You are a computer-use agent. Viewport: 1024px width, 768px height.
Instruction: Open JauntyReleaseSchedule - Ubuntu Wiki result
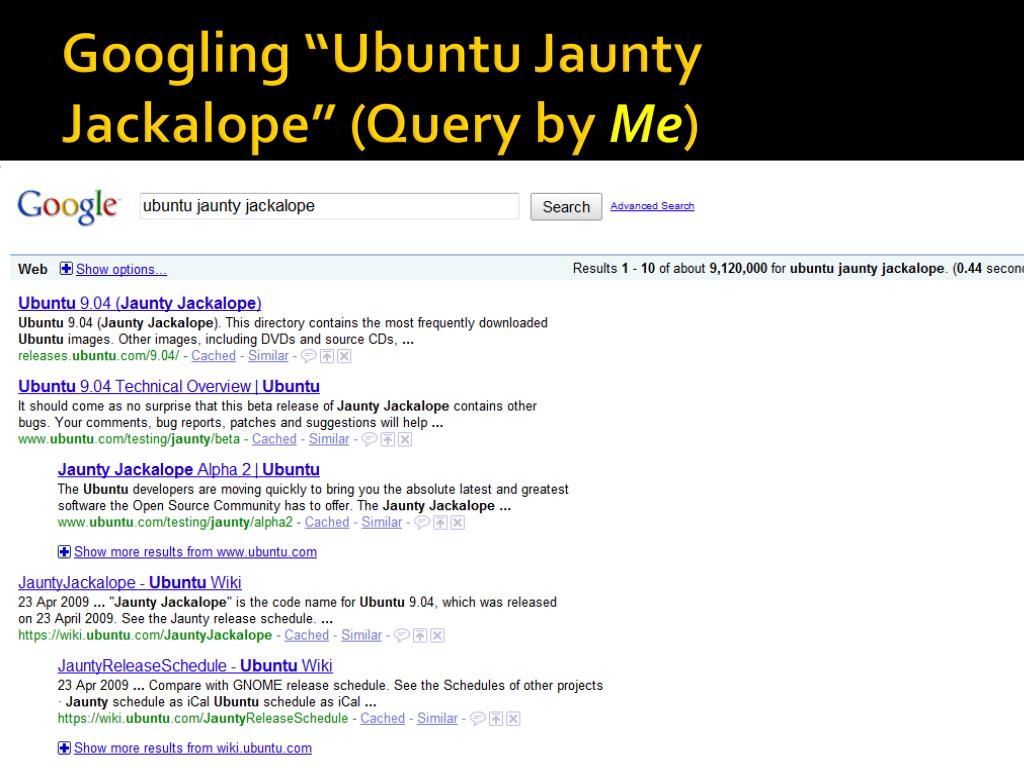pyautogui.click(x=195, y=665)
